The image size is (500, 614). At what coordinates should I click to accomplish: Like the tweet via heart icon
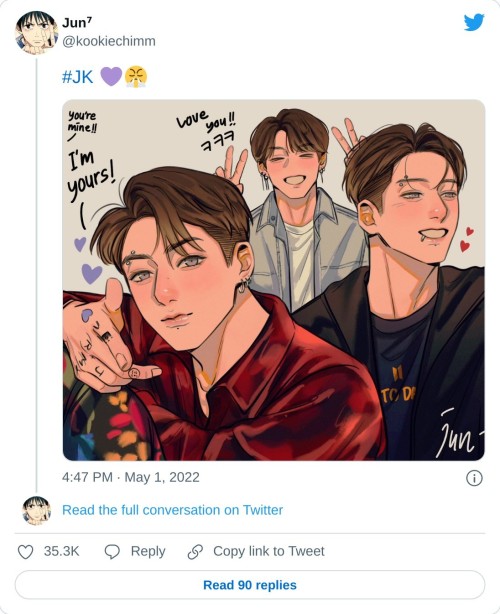coord(26,552)
